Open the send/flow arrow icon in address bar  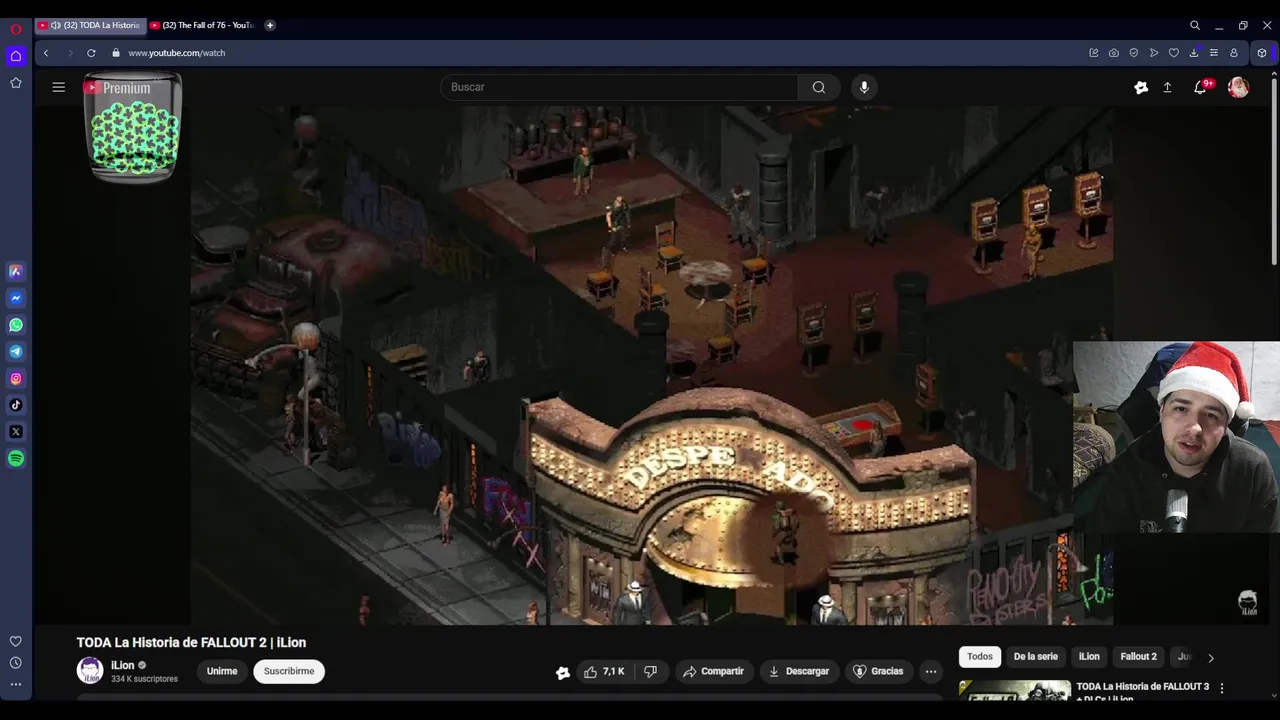click(1154, 53)
